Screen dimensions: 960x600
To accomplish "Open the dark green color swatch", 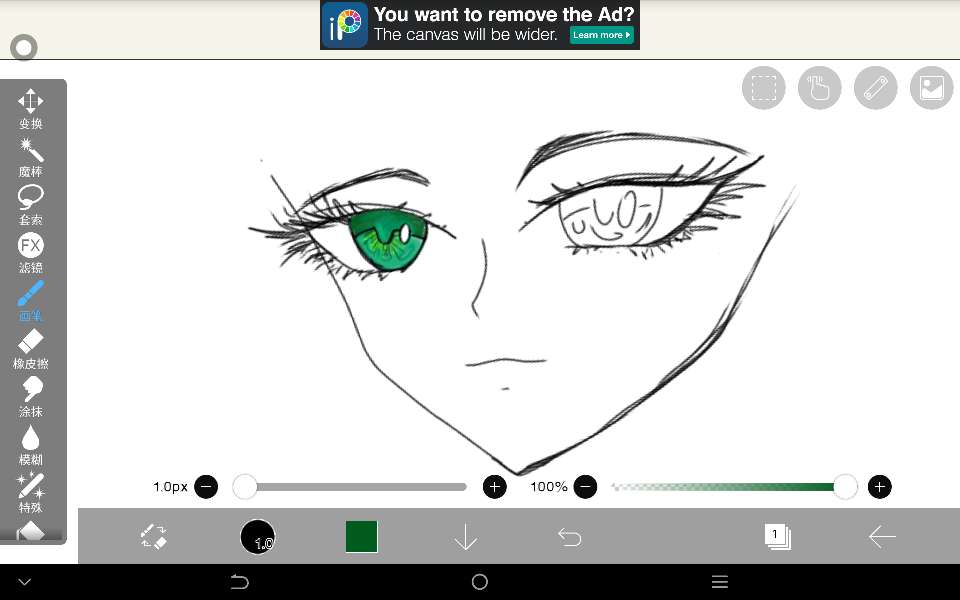I will [x=361, y=537].
